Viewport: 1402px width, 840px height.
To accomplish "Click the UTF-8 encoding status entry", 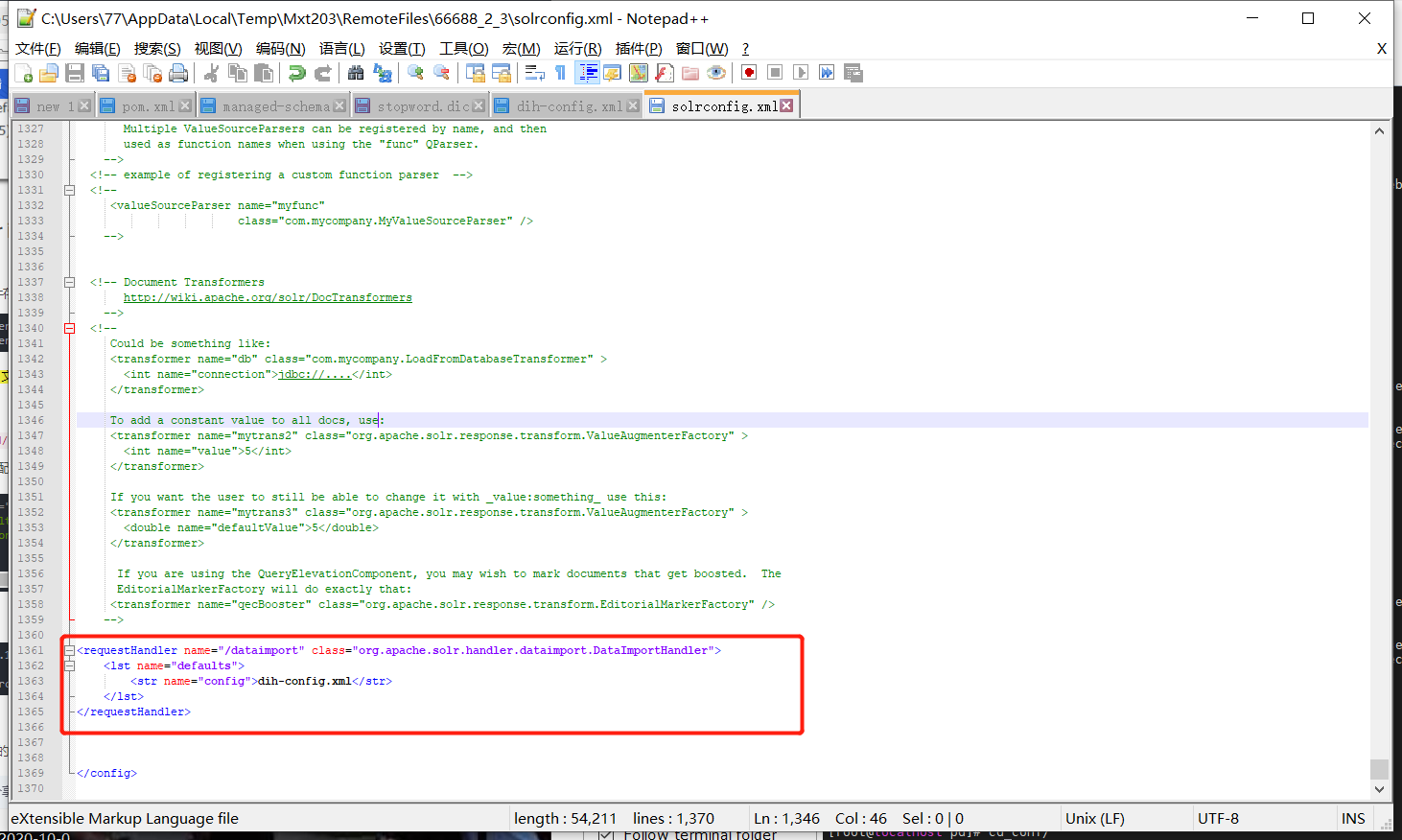I will click(1218, 818).
